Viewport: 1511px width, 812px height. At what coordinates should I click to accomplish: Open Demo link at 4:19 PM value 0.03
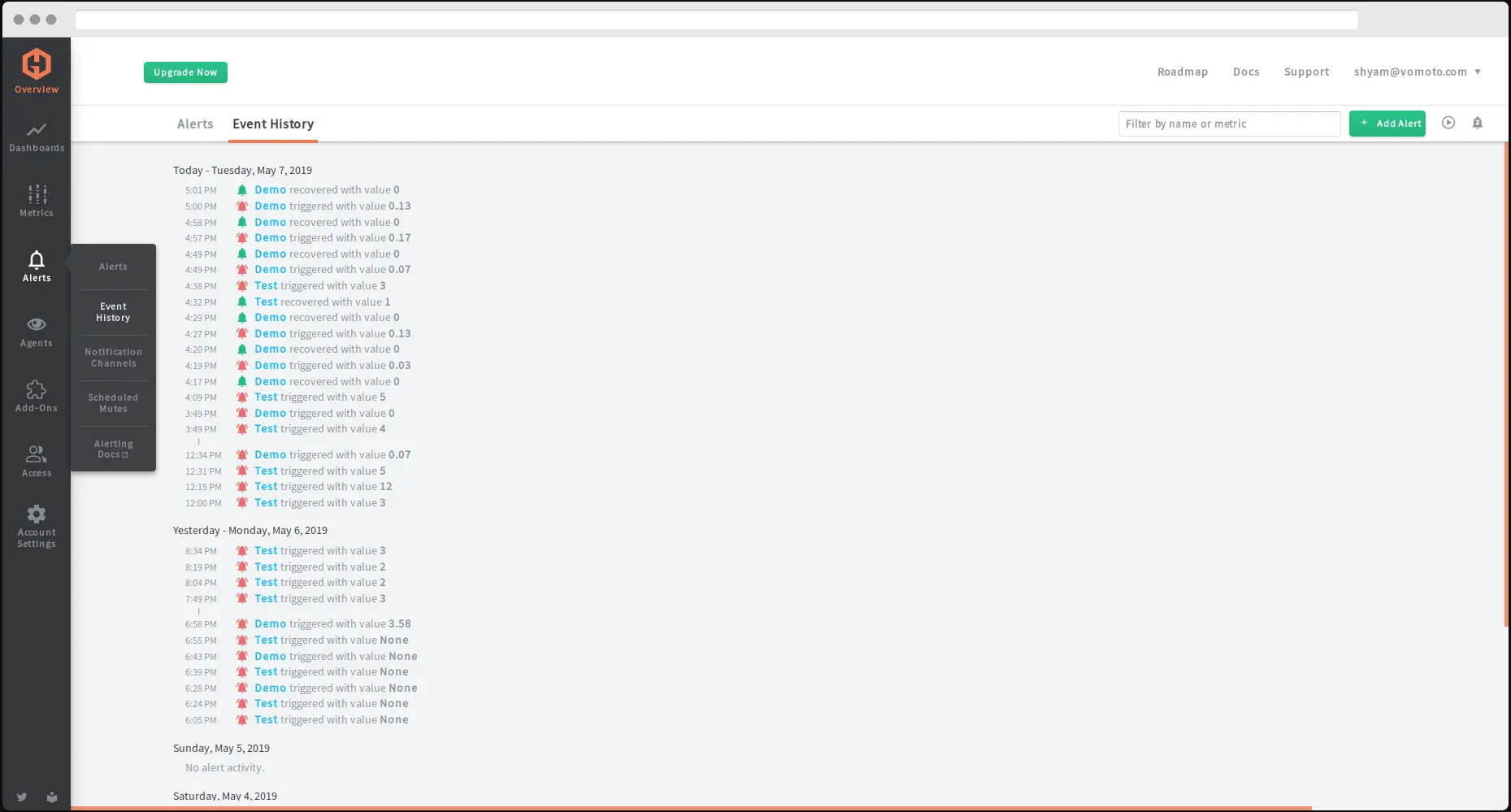(271, 366)
